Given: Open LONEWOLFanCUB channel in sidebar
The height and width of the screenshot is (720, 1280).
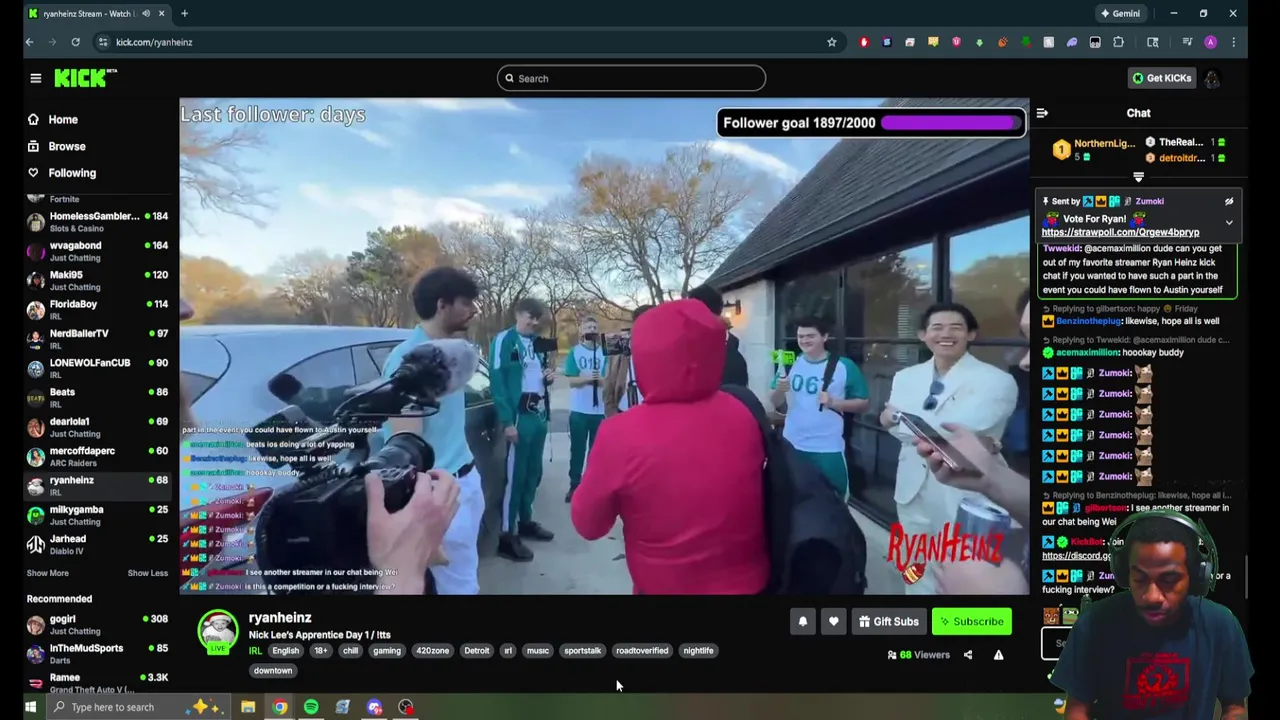Looking at the screenshot, I should pos(97,368).
